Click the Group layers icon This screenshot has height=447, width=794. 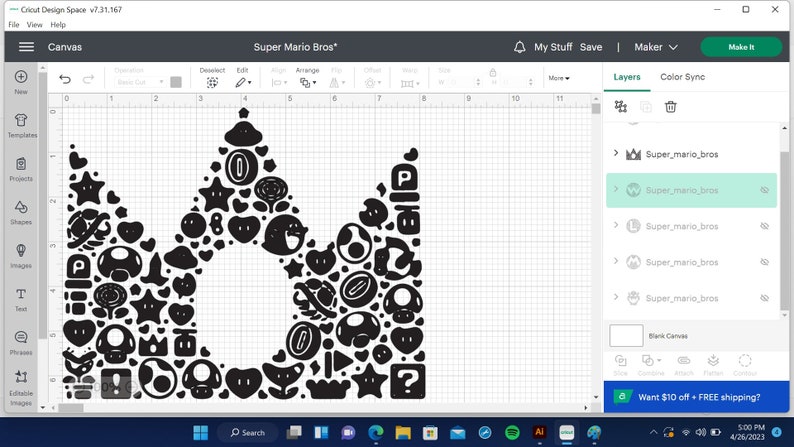point(621,106)
